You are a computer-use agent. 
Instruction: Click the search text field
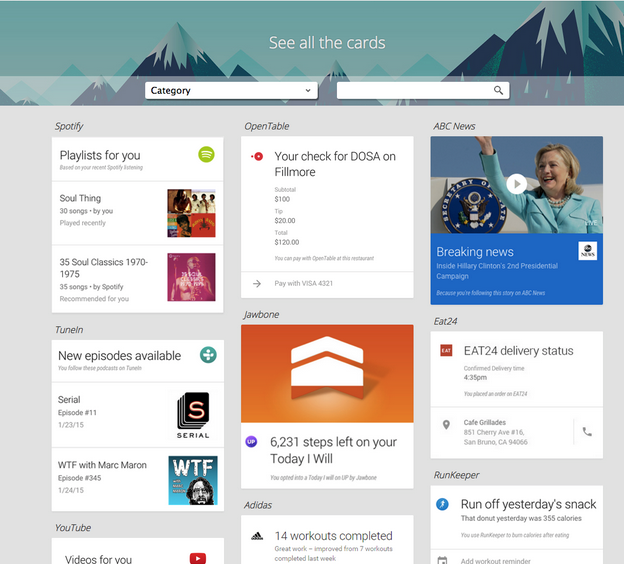423,90
